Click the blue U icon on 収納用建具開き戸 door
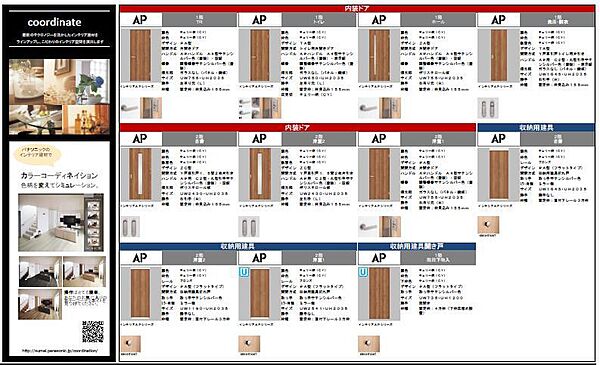 point(363,272)
